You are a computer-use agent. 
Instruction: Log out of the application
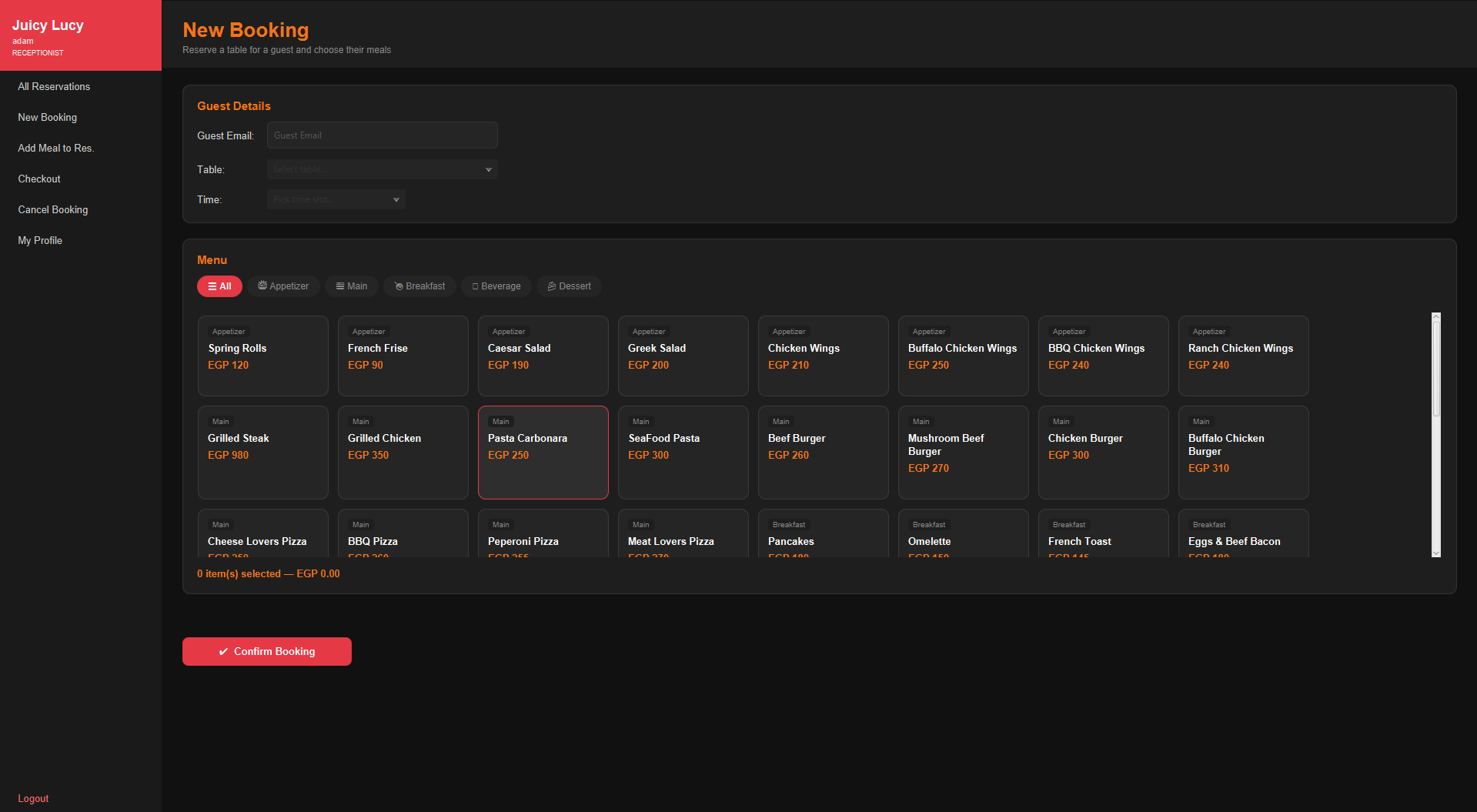tap(33, 798)
